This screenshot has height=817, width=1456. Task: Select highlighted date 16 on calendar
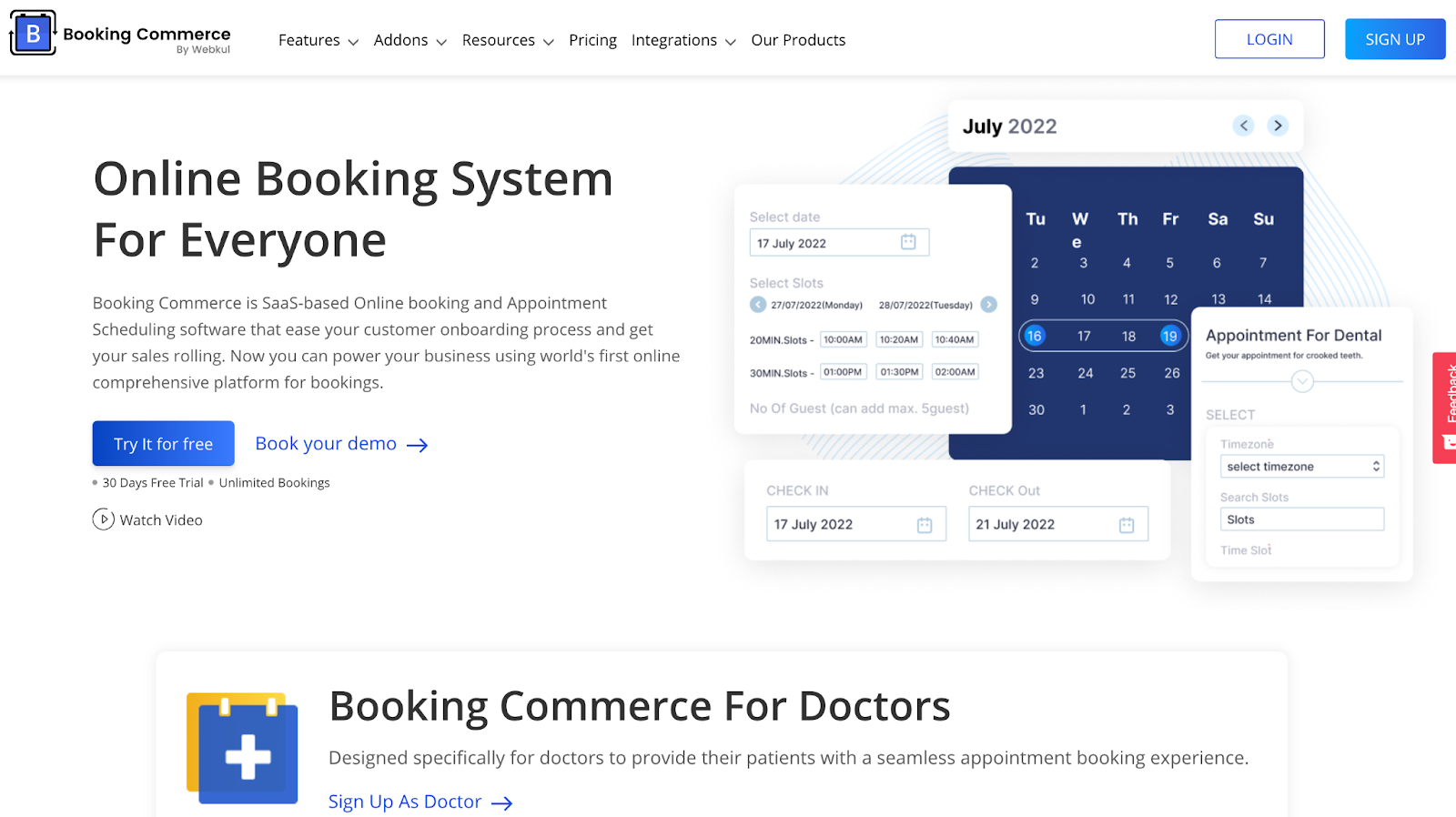[1035, 336]
